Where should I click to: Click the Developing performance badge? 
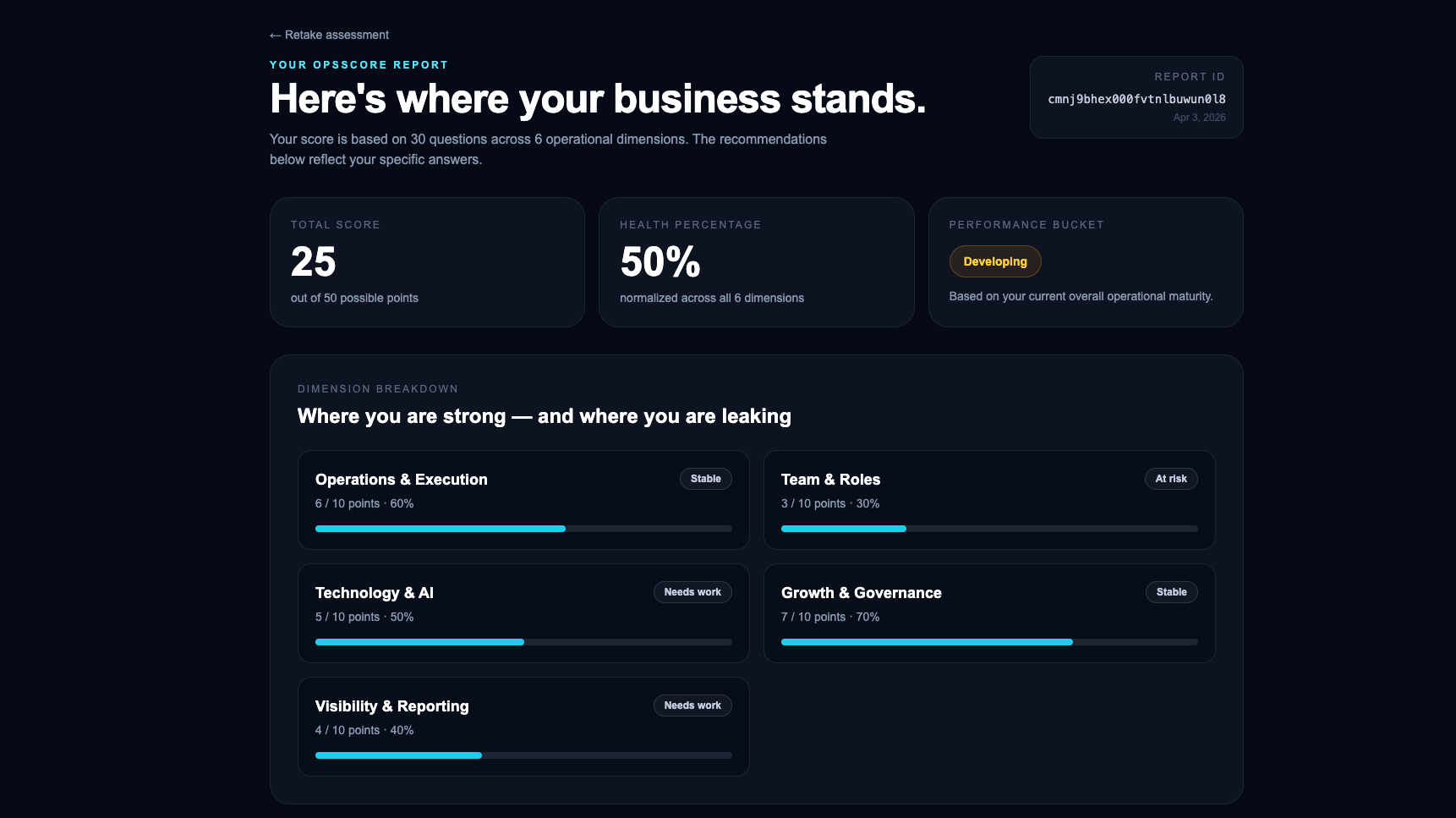pos(995,261)
